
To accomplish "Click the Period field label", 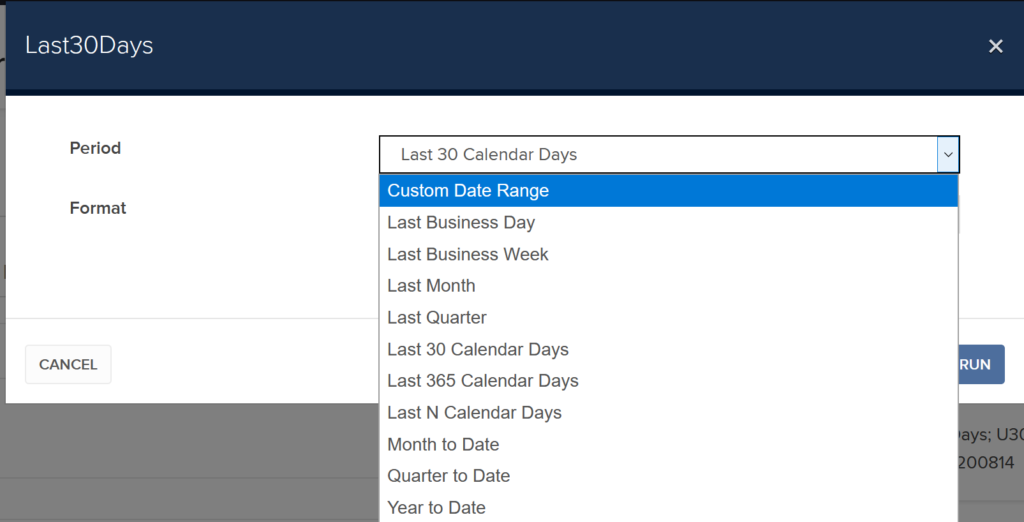I will (x=95, y=148).
